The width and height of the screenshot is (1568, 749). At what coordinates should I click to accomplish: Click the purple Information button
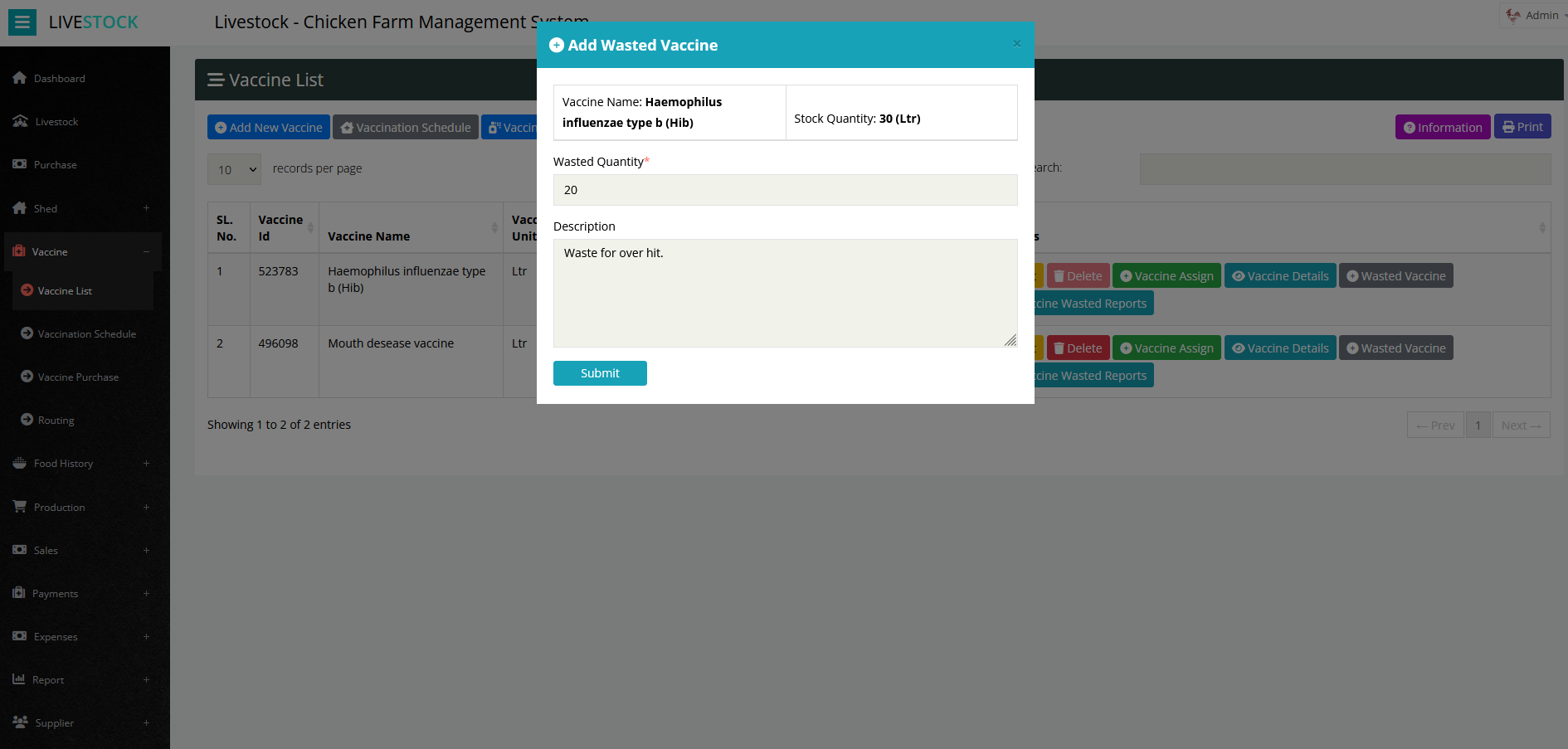click(1442, 127)
